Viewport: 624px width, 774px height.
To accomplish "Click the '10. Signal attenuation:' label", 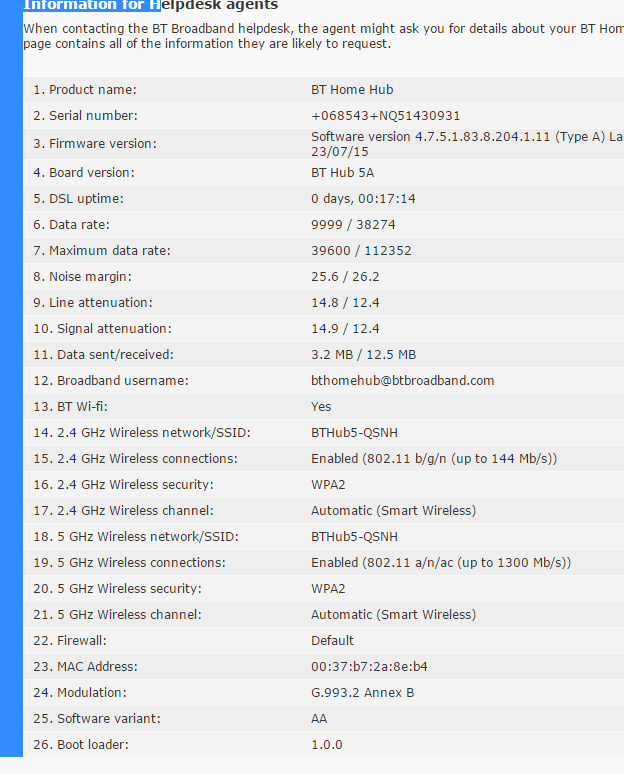I will [102, 329].
